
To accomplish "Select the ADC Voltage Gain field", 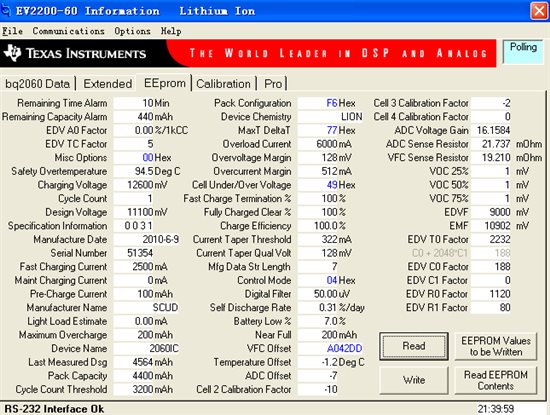I will (491, 130).
